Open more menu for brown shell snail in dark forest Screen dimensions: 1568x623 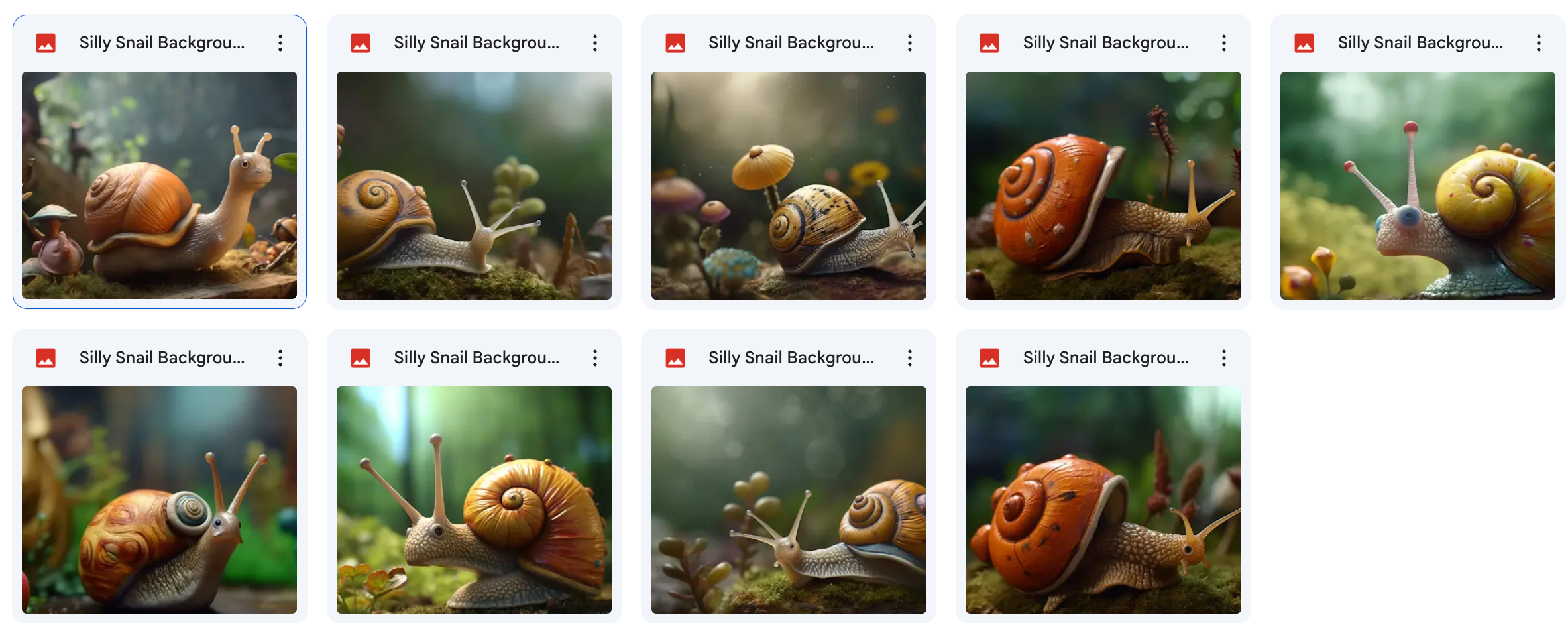594,43
